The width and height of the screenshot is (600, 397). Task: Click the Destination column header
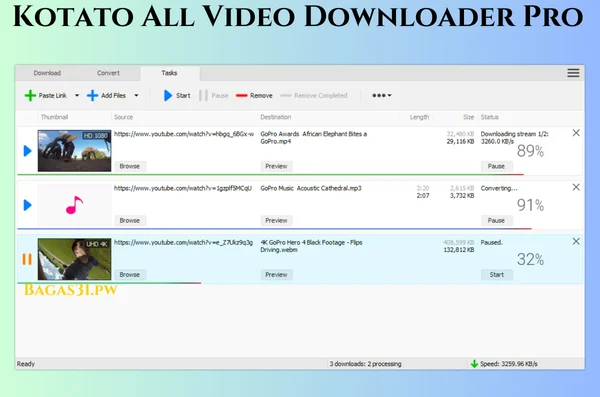point(276,117)
